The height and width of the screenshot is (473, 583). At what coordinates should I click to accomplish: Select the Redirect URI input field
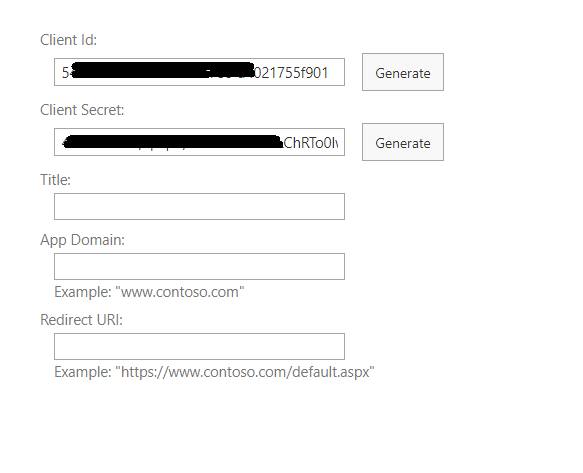[199, 346]
